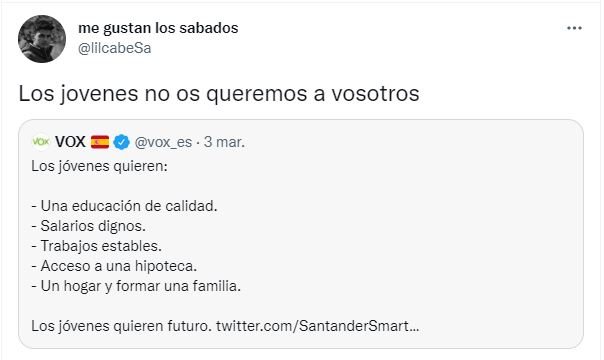Screen dimensions: 604x360
Task: Open the VOX logo avatar in quoted tweet
Action: (41, 142)
